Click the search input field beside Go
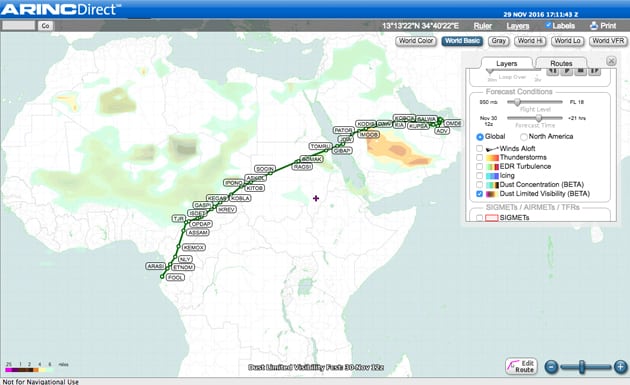The width and height of the screenshot is (630, 385). click(19, 25)
